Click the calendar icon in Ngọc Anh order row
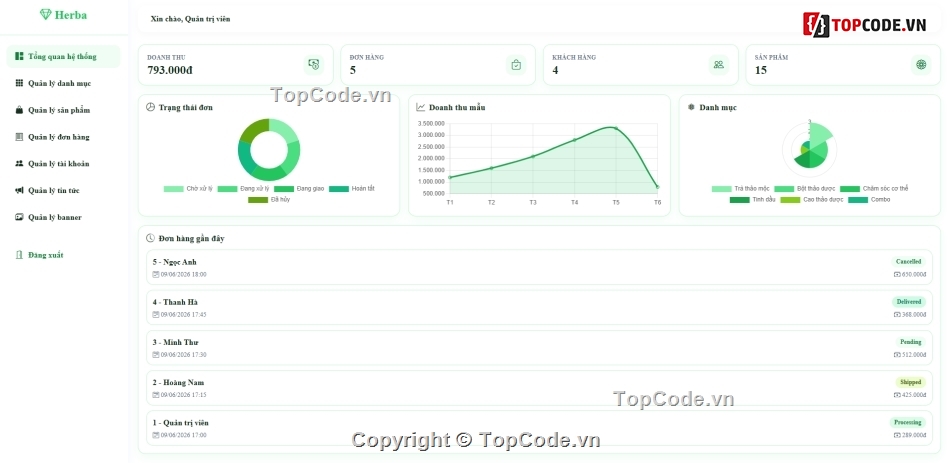This screenshot has width=950, height=463. click(x=156, y=275)
